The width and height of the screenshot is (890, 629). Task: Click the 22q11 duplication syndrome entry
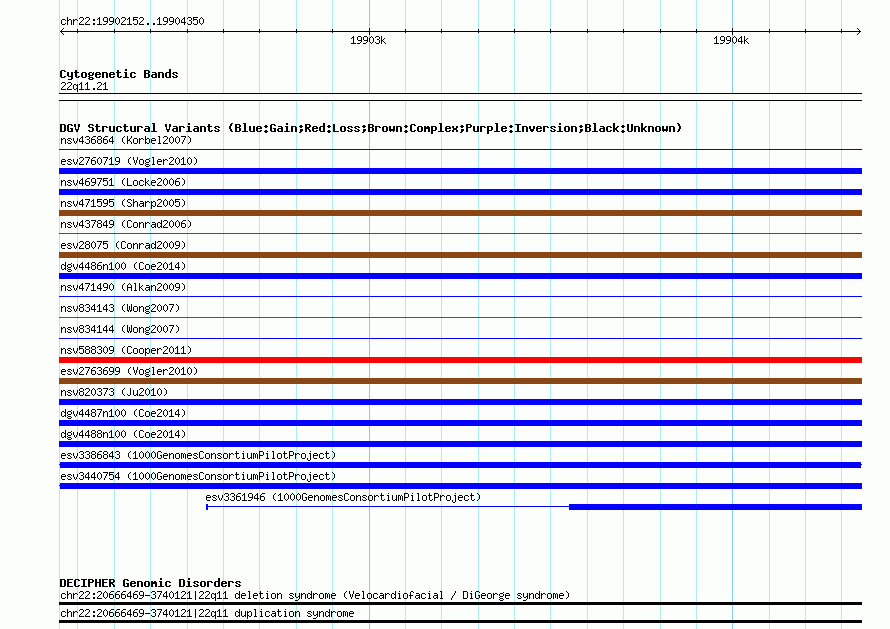tap(207, 614)
